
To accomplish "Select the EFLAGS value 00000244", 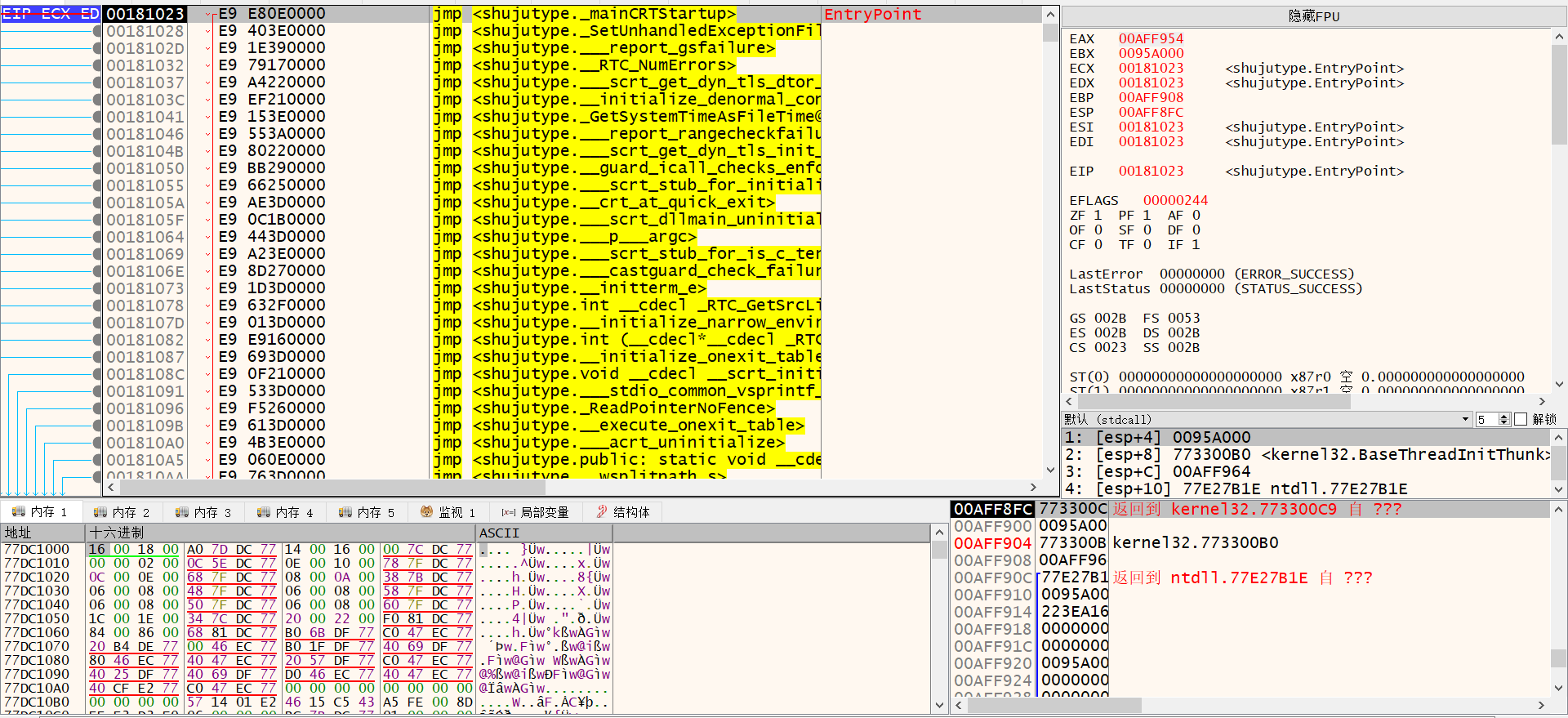I will pyautogui.click(x=1175, y=200).
